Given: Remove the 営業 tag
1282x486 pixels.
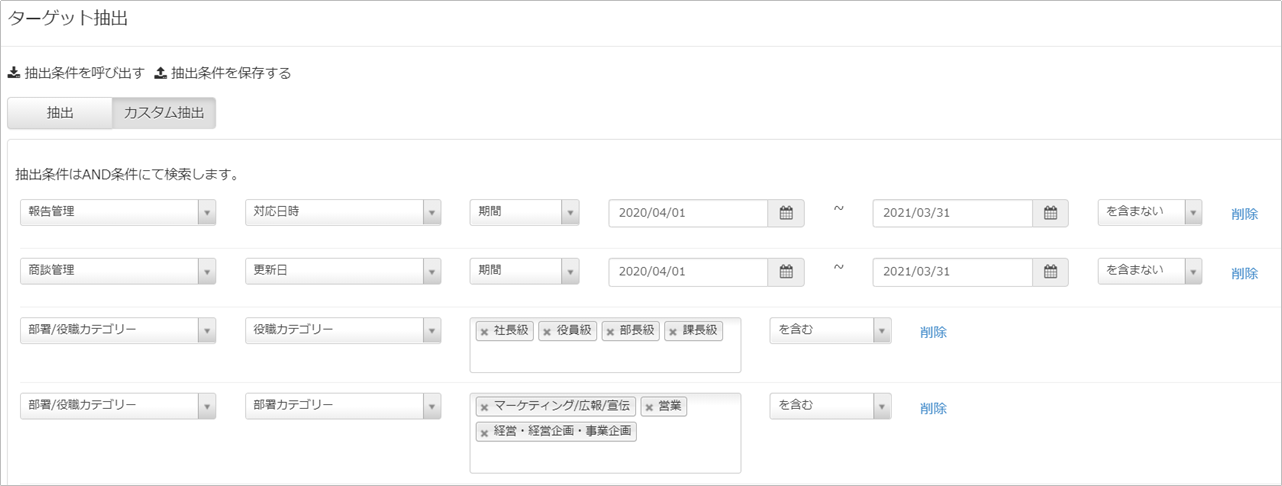Looking at the screenshot, I should coord(649,407).
